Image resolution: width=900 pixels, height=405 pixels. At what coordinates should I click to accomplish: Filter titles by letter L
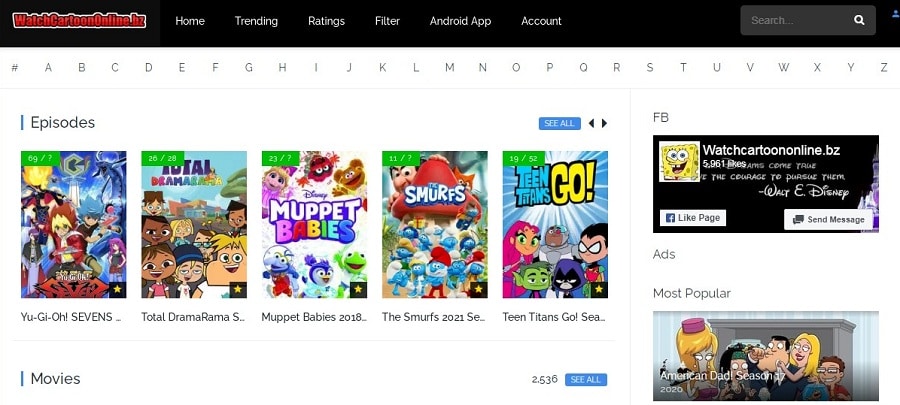416,68
